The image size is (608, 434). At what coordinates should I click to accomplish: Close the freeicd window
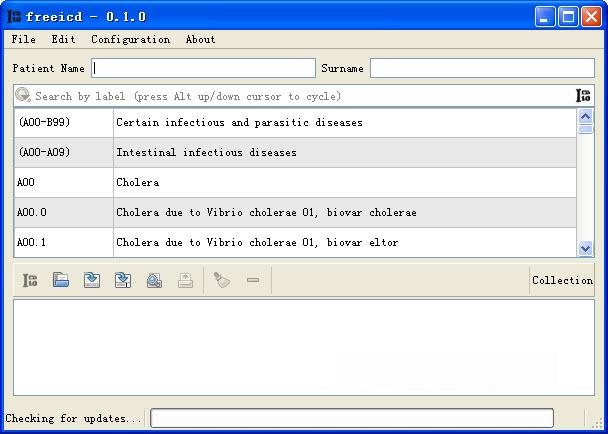click(592, 17)
